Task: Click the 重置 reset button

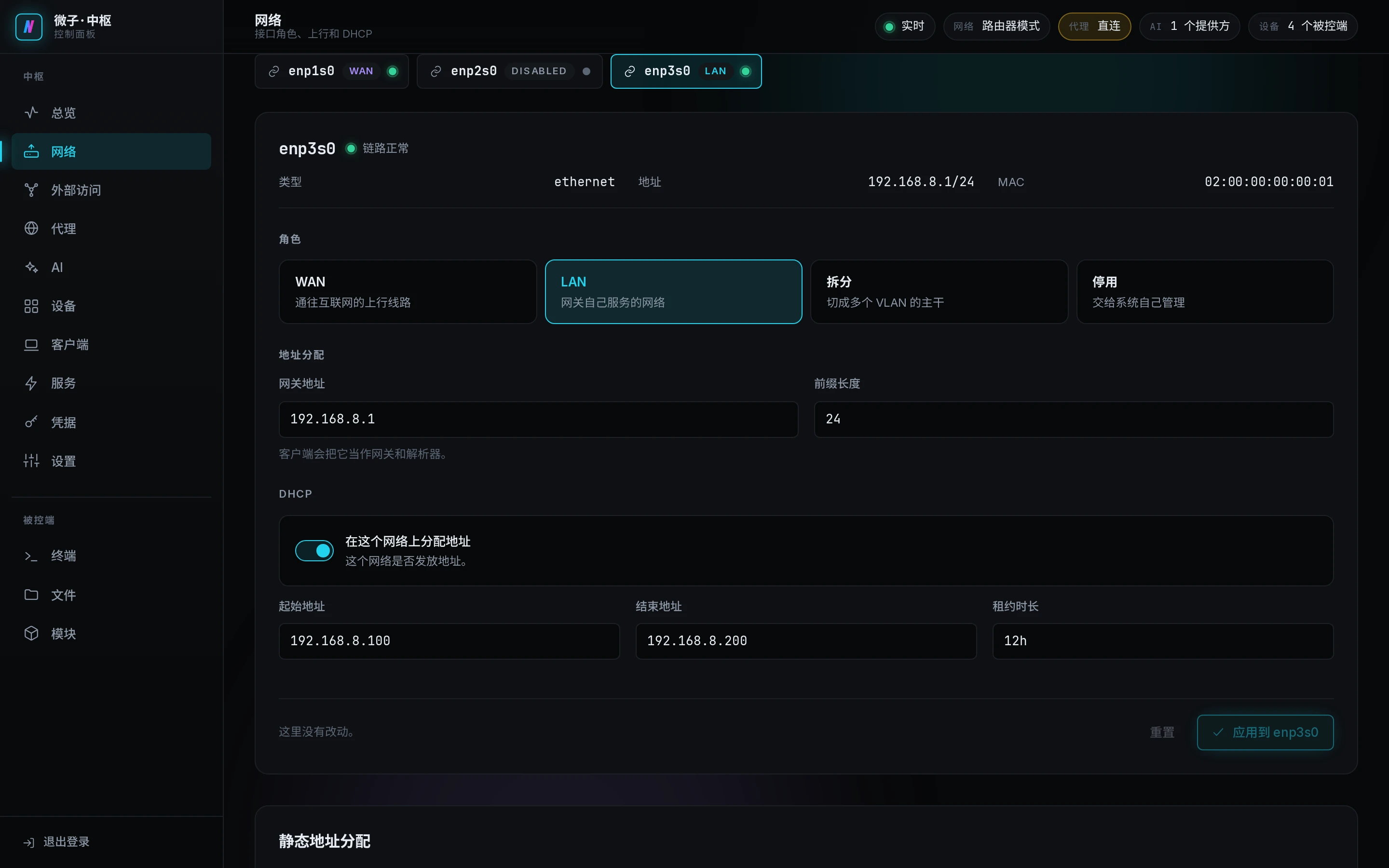Action: tap(1162, 732)
